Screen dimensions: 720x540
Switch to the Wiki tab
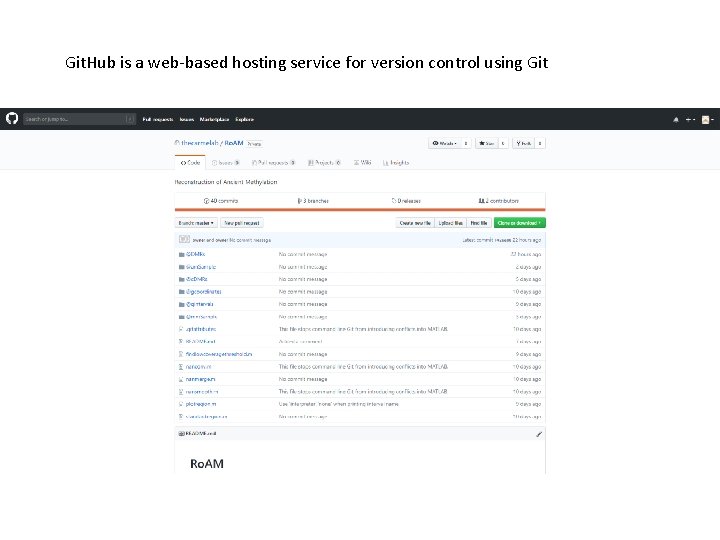click(x=362, y=163)
